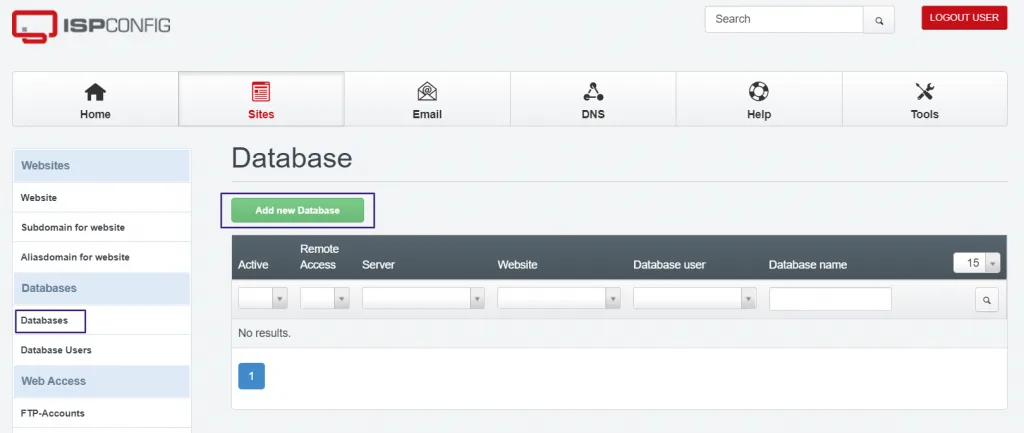Open the Active filter dropdown
This screenshot has height=433, width=1024.
coord(263,298)
